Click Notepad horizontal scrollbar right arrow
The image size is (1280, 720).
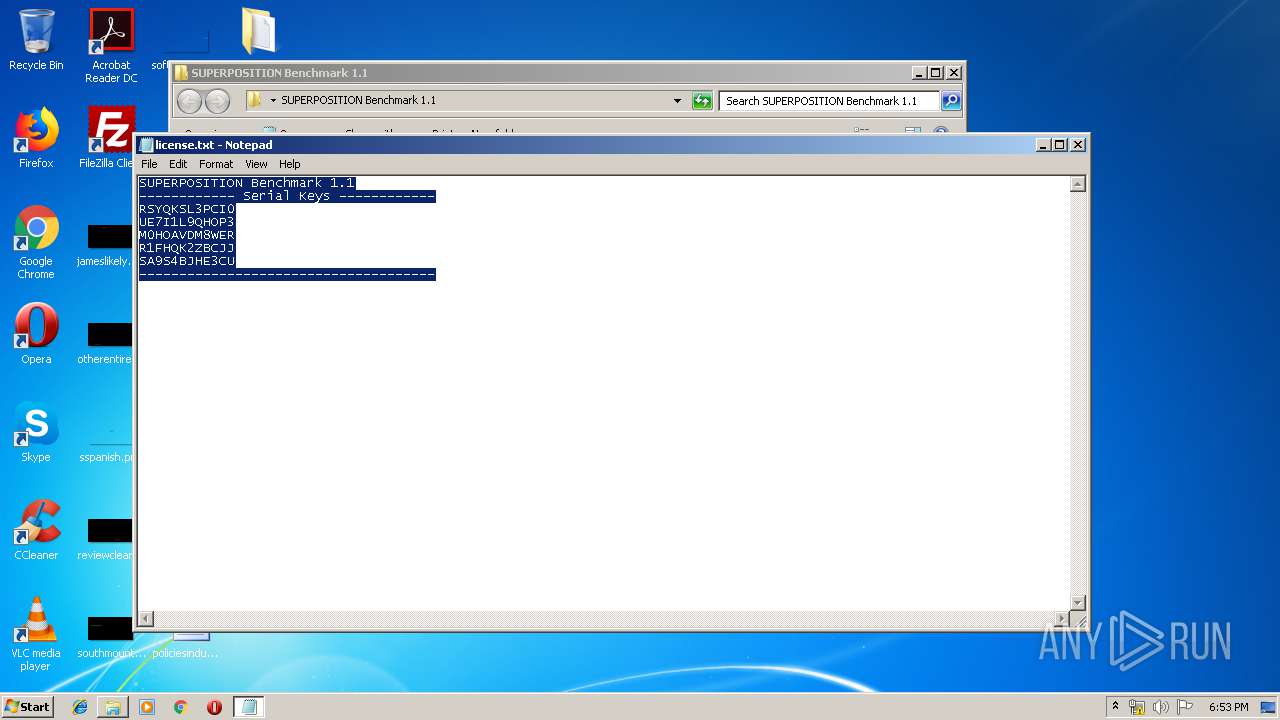pos(1062,619)
